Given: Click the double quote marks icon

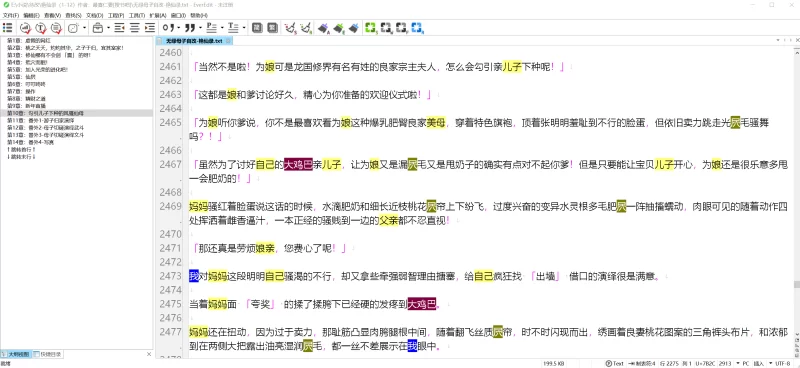Looking at the screenshot, I should pos(190,27).
